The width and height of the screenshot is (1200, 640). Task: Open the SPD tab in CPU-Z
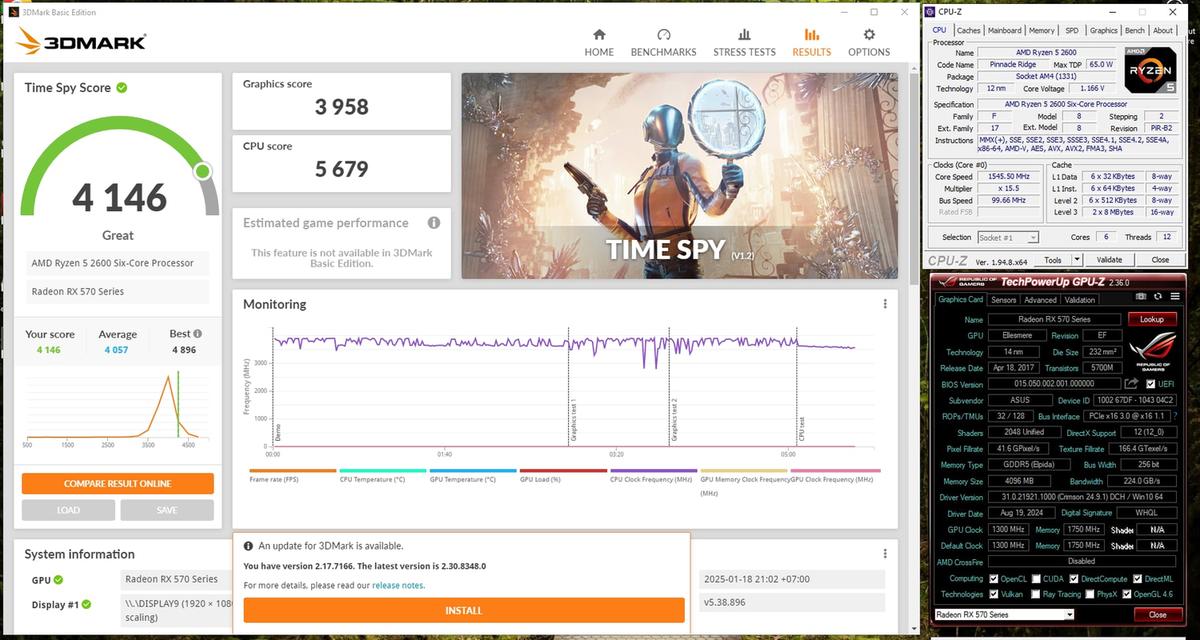[x=1072, y=30]
